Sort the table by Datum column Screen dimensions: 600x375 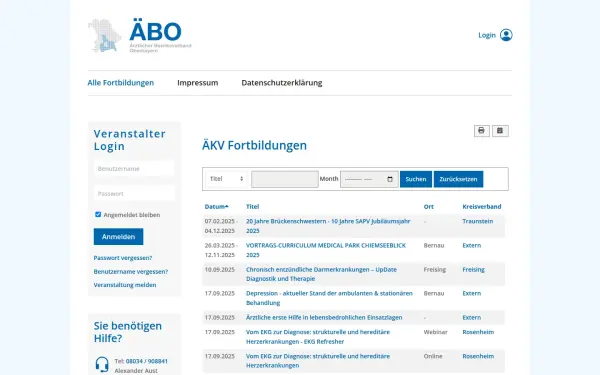coord(216,207)
